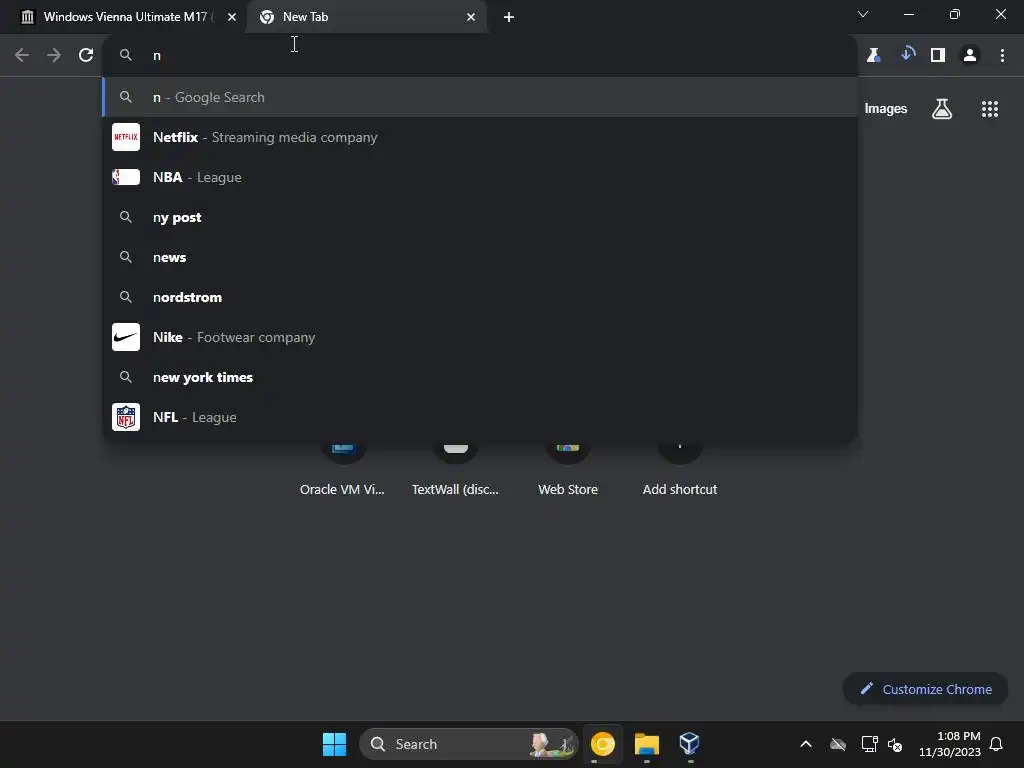1024x768 pixels.
Task: Open tab search dropdown chevron
Action: (x=863, y=14)
